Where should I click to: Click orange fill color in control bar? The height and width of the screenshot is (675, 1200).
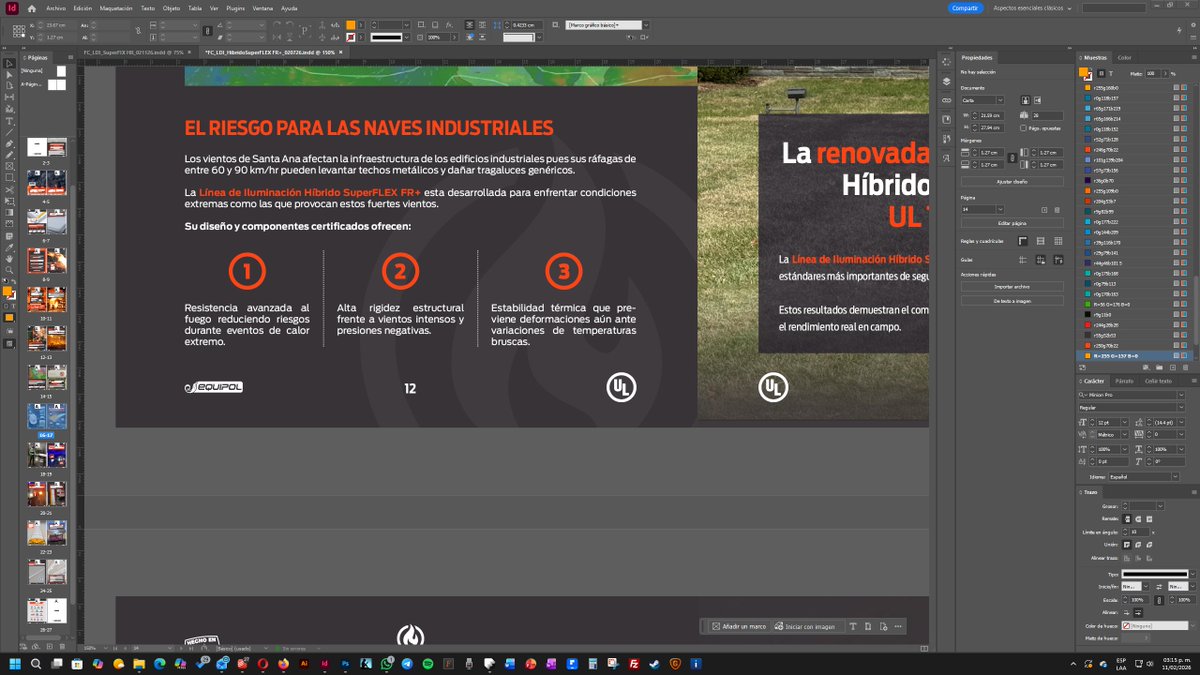351,24
